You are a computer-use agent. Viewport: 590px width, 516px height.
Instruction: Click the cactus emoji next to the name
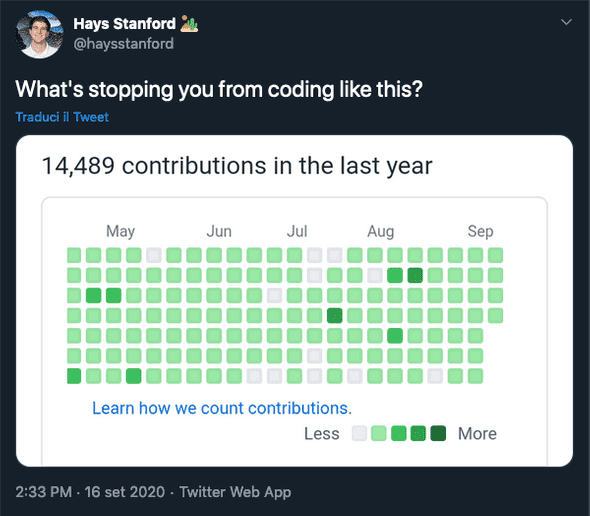(189, 23)
